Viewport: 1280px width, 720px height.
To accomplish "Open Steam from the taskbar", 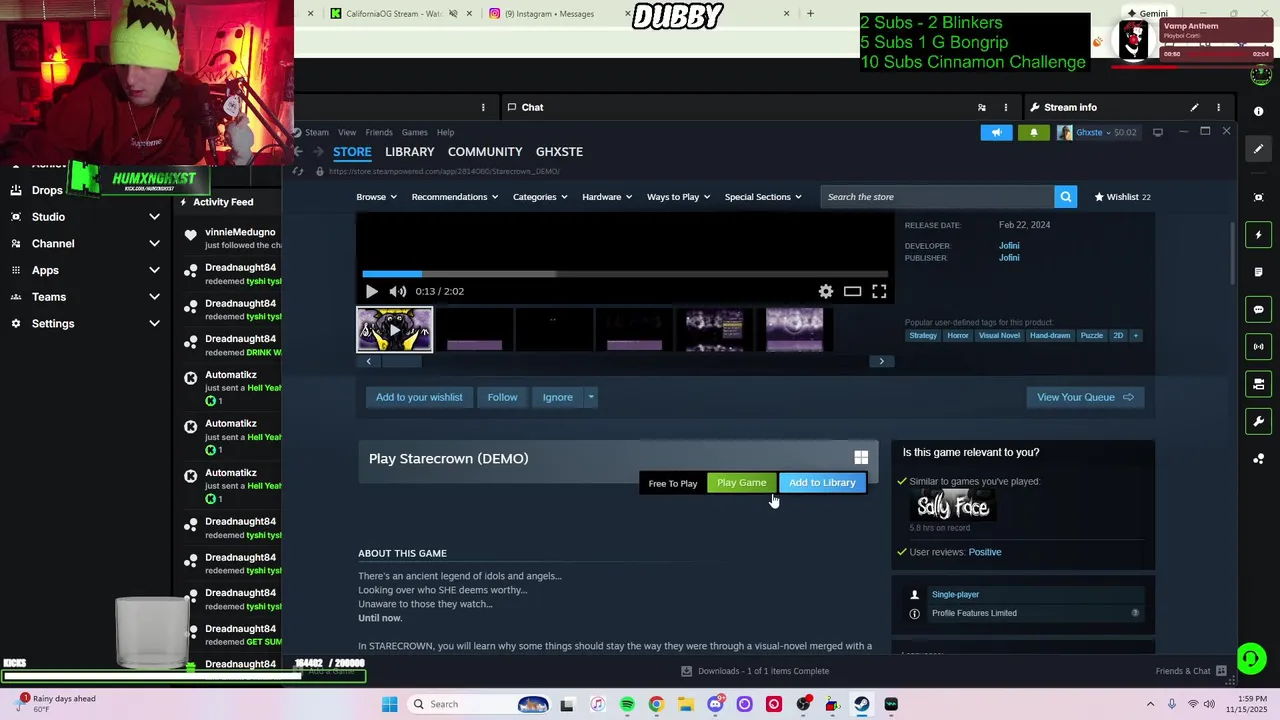I will click(861, 704).
